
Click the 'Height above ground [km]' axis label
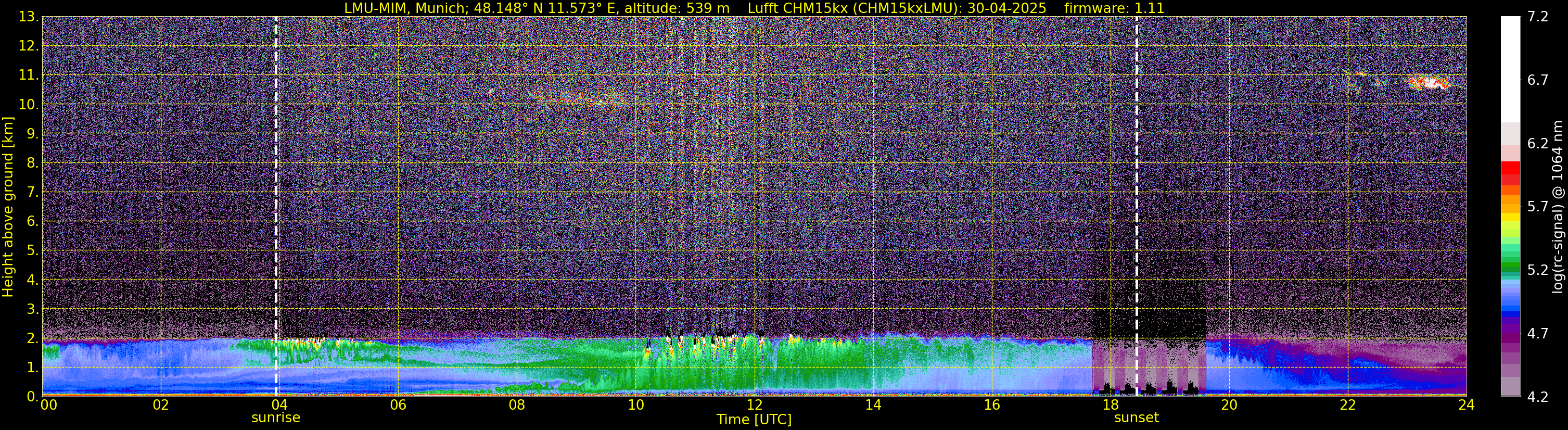tap(8, 207)
